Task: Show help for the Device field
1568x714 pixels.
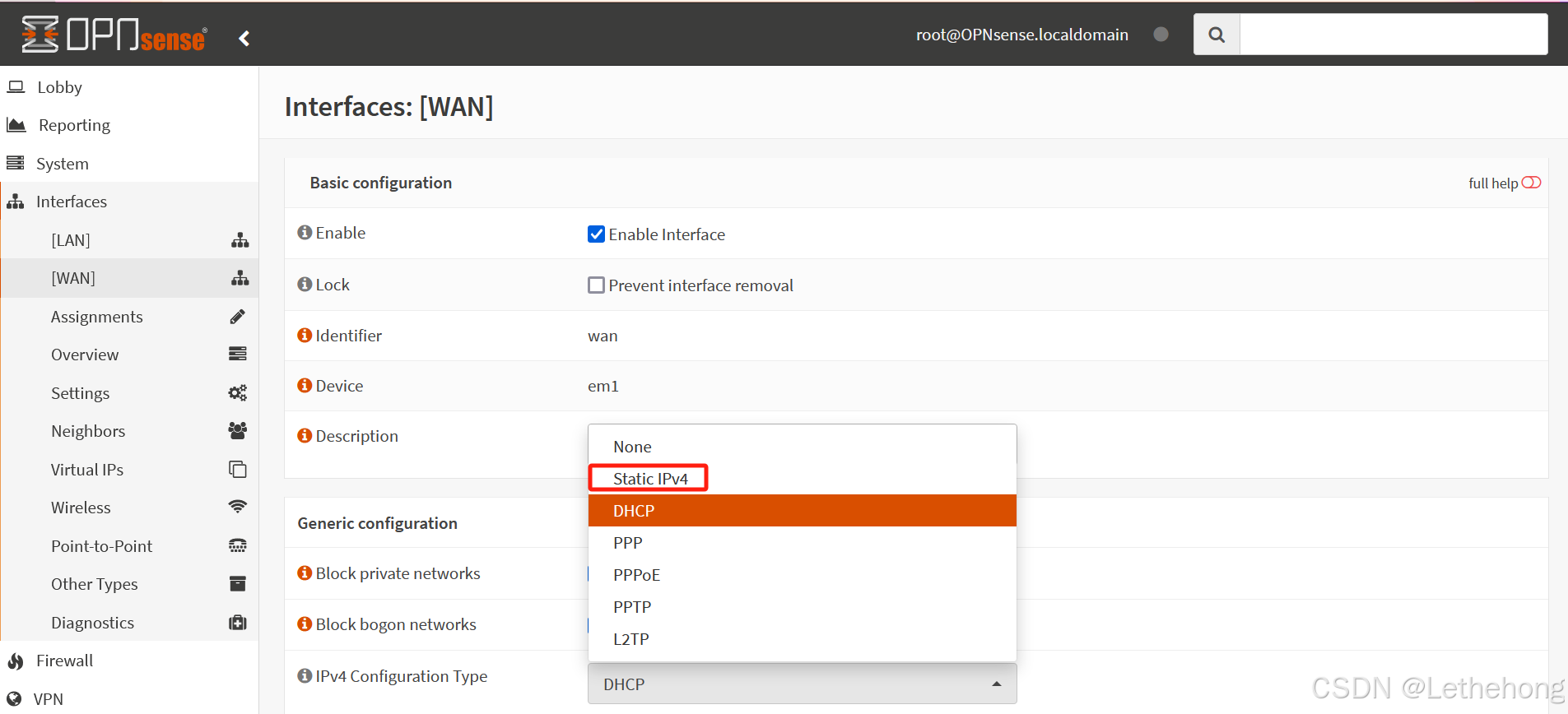Action: tap(305, 385)
